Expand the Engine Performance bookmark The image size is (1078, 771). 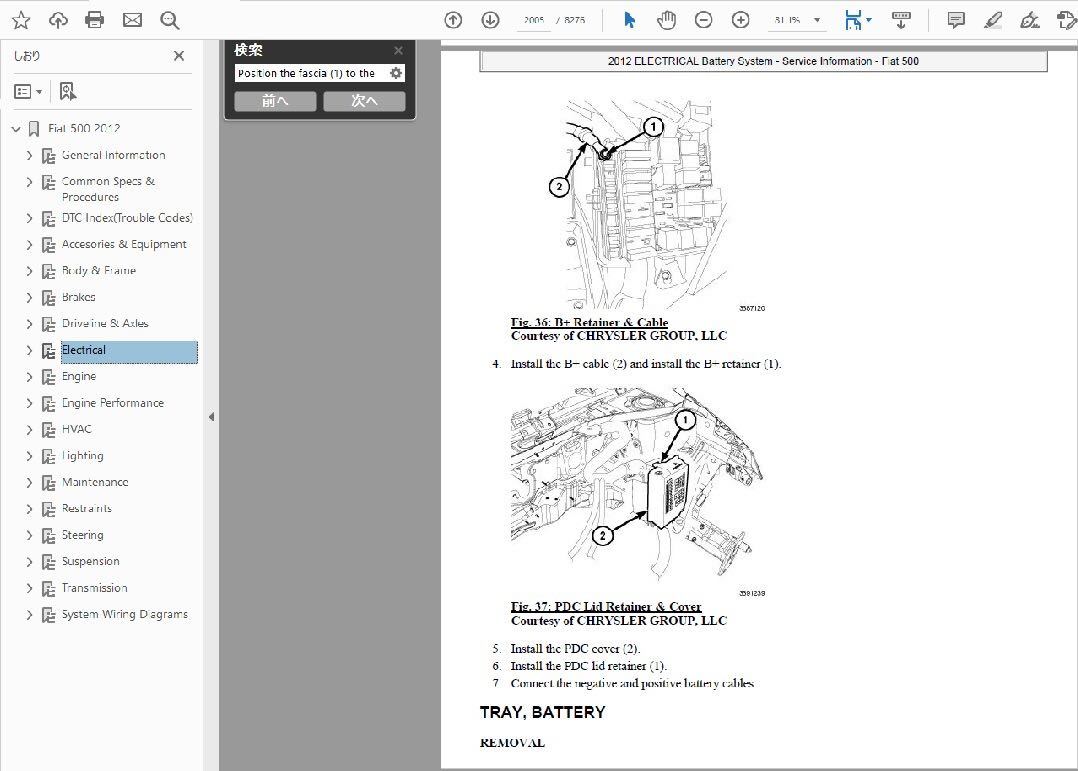(29, 402)
